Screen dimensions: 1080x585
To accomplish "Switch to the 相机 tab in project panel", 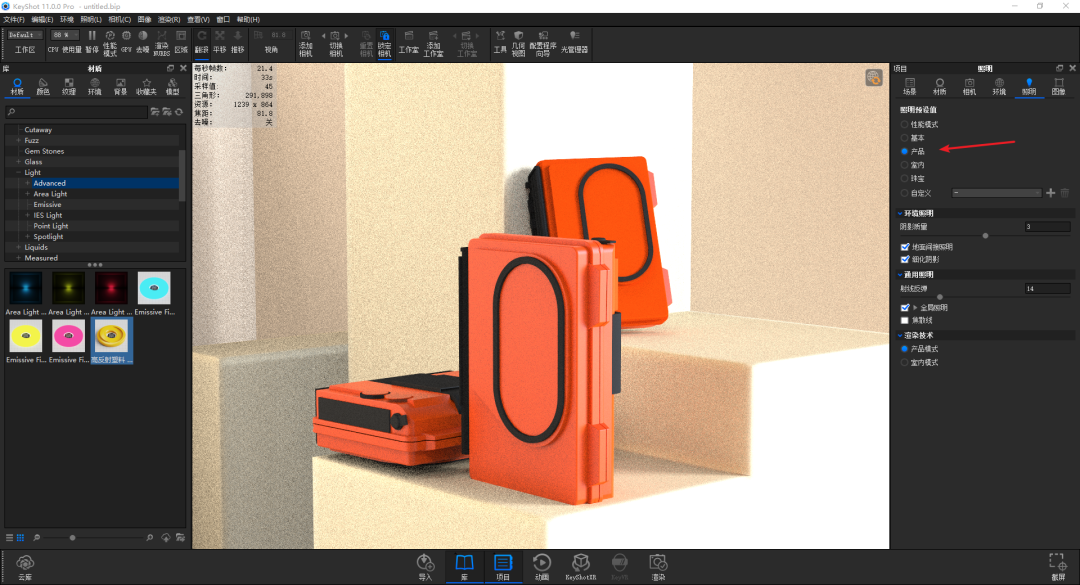I will [x=969, y=86].
